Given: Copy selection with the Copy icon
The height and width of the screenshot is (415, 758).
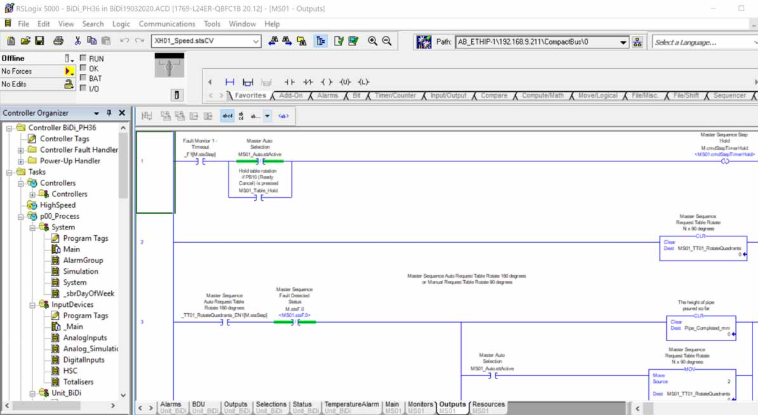Looking at the screenshot, I should [x=92, y=41].
